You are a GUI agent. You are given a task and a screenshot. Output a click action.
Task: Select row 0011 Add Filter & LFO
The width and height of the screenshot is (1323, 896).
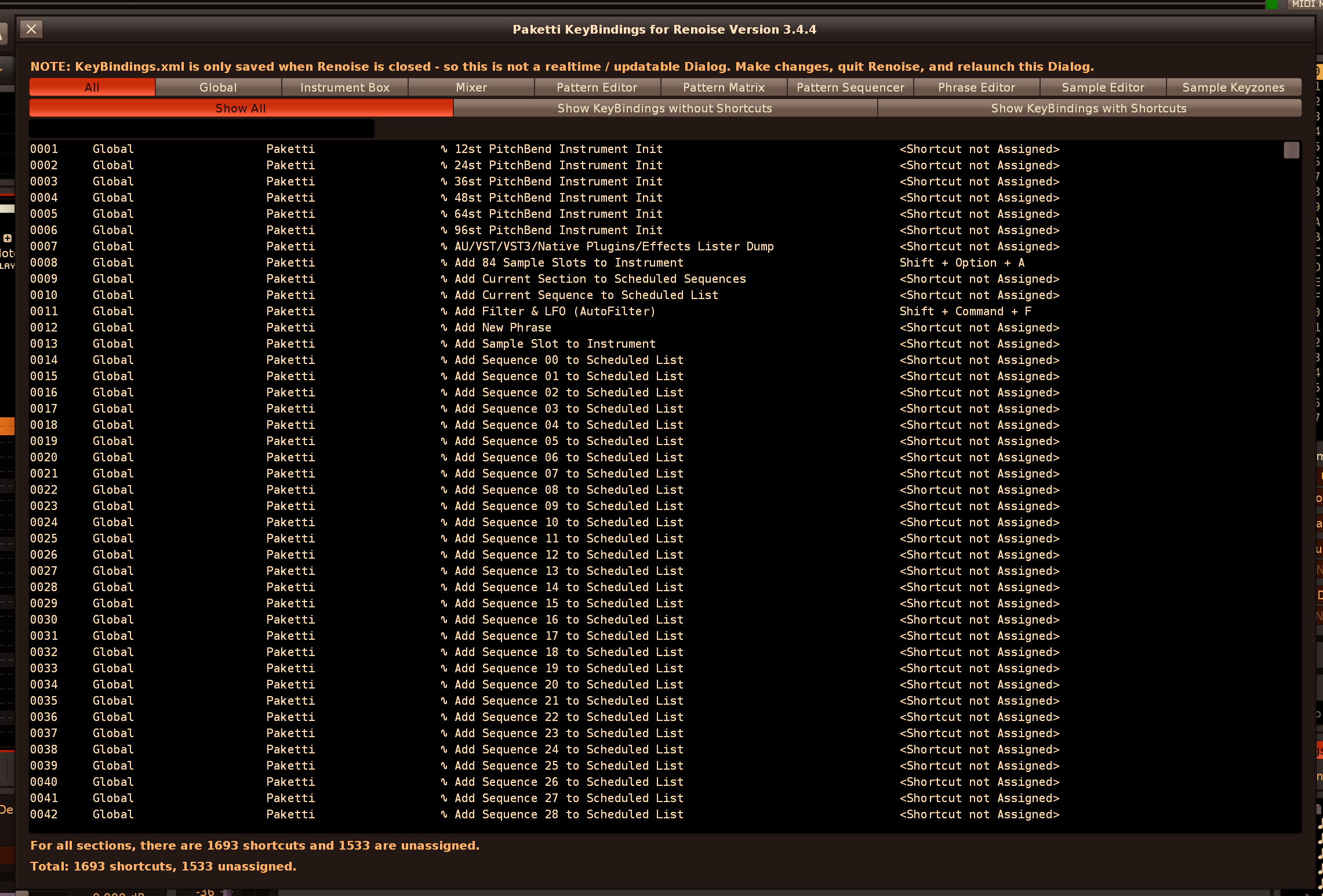pos(554,311)
